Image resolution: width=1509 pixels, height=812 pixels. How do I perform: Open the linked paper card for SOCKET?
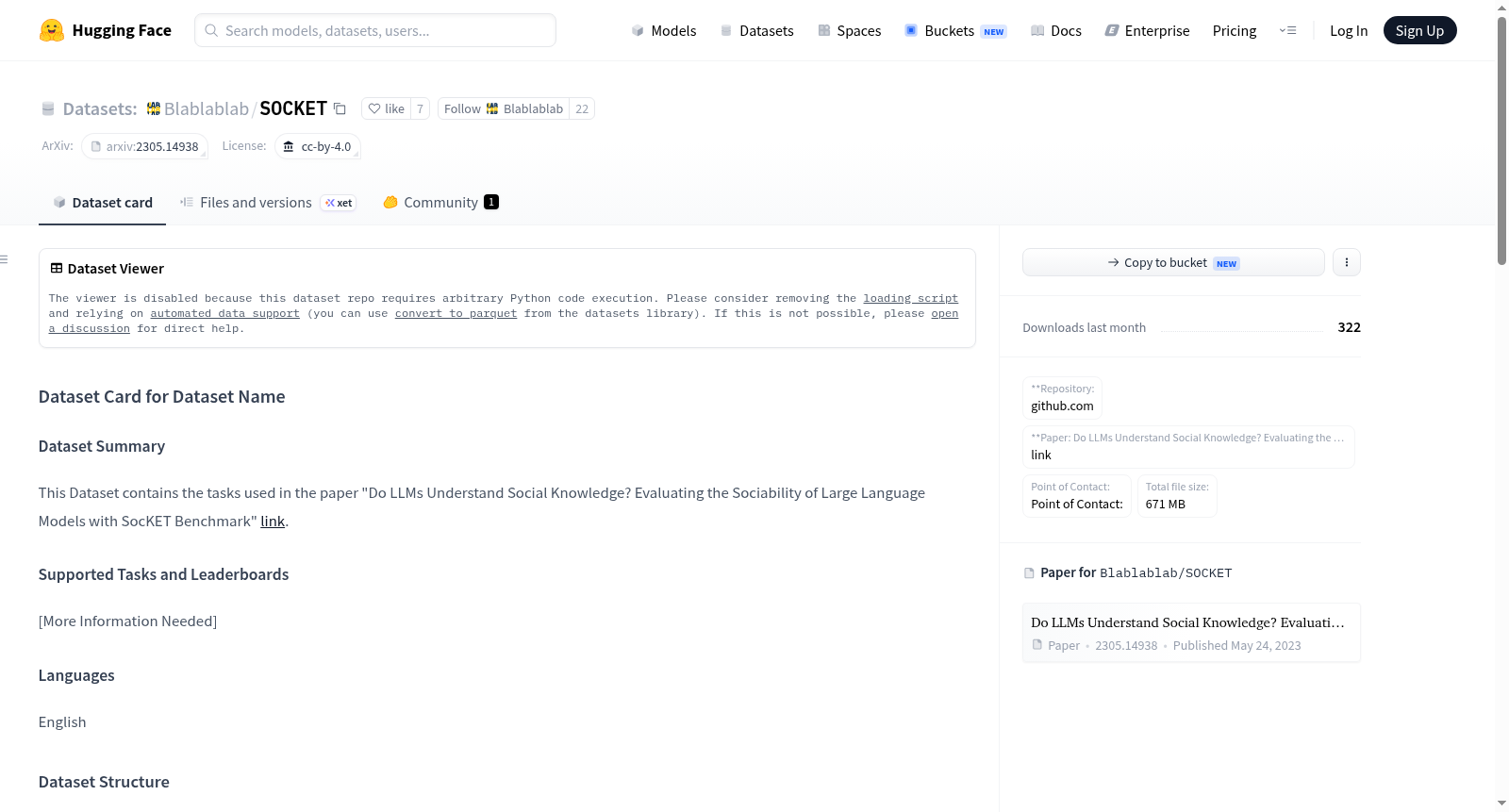(1191, 633)
